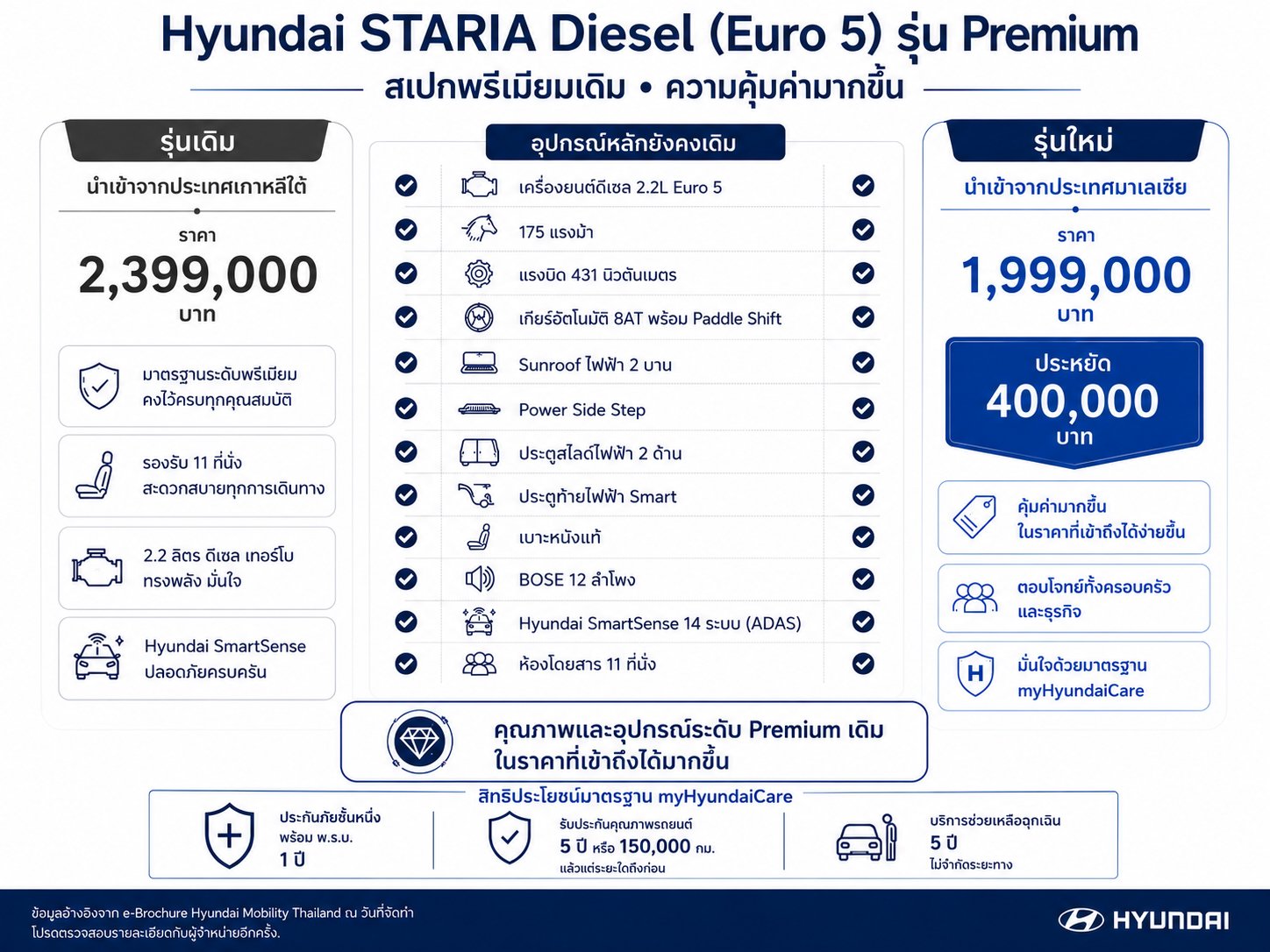Click right check mark in ห้องโดยสาร 11 ที่นั่ง row
Viewport: 1270px width, 952px height.
tap(863, 664)
